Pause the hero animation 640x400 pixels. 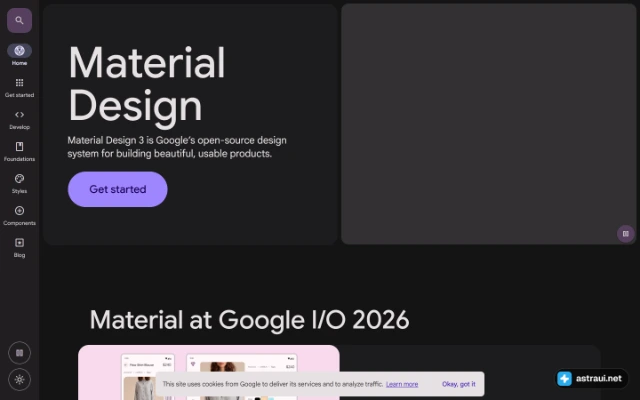pos(625,234)
